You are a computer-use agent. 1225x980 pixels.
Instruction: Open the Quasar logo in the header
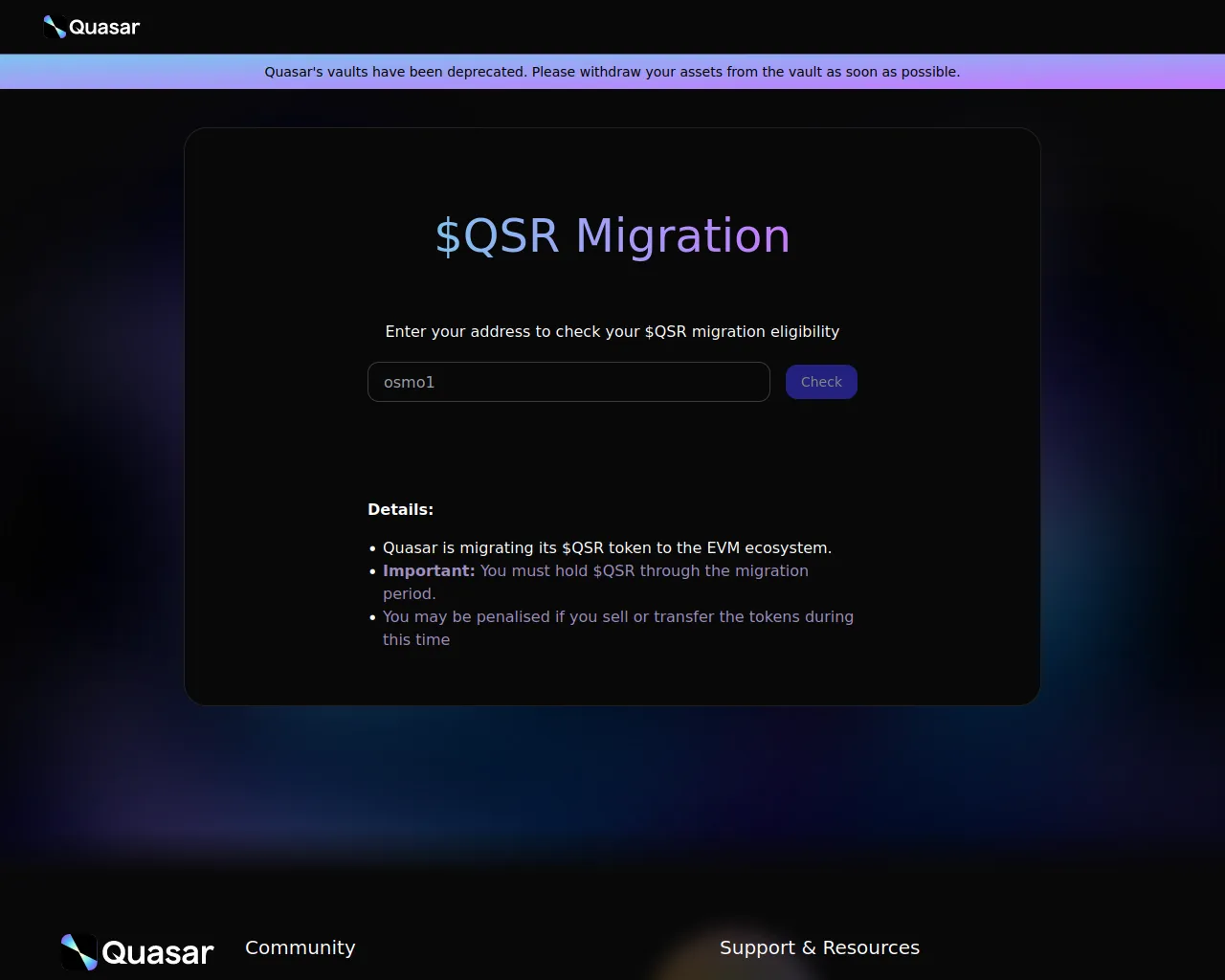92,27
